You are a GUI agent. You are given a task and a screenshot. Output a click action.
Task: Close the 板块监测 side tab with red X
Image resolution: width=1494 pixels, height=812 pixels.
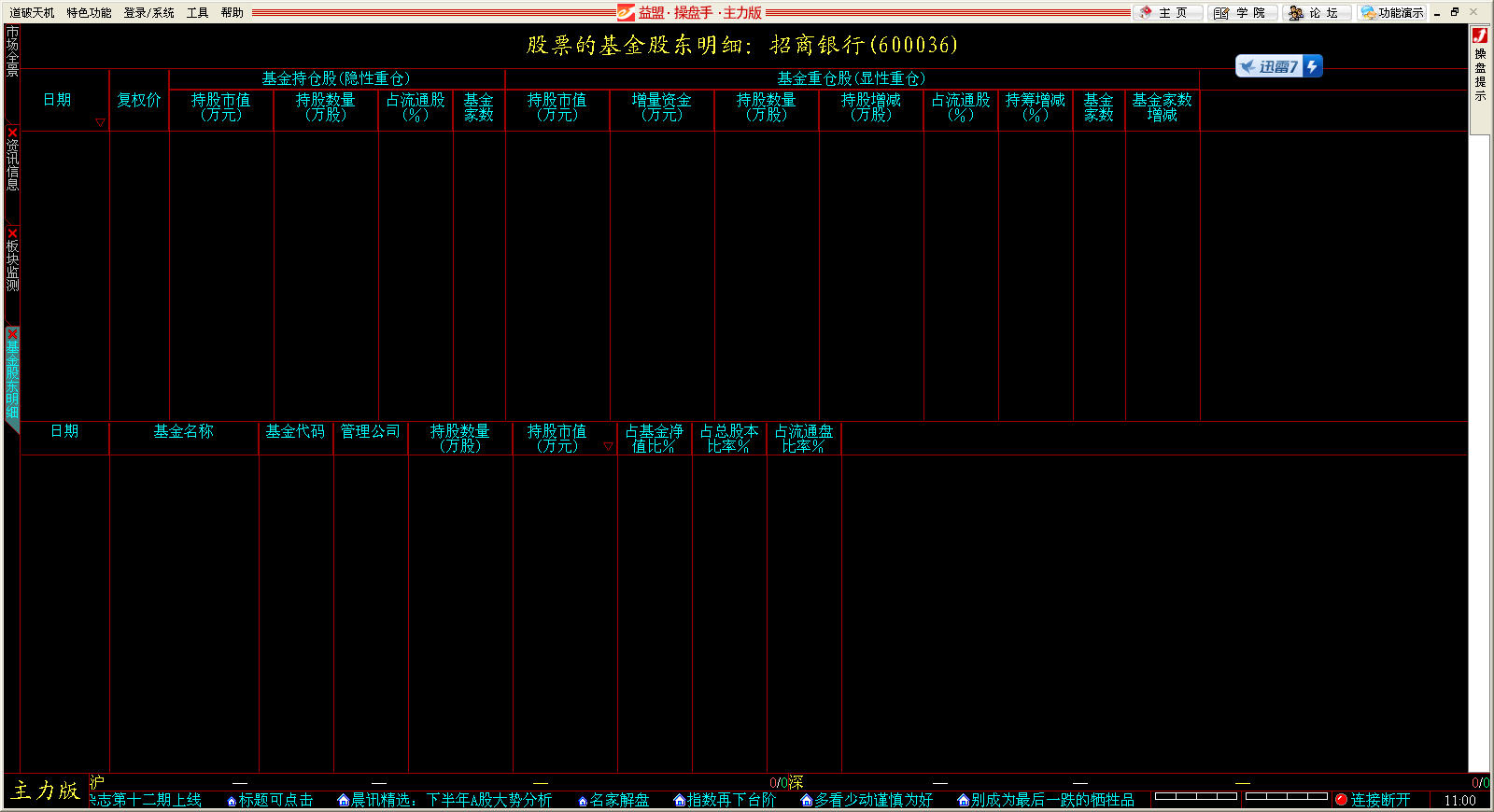(12, 233)
